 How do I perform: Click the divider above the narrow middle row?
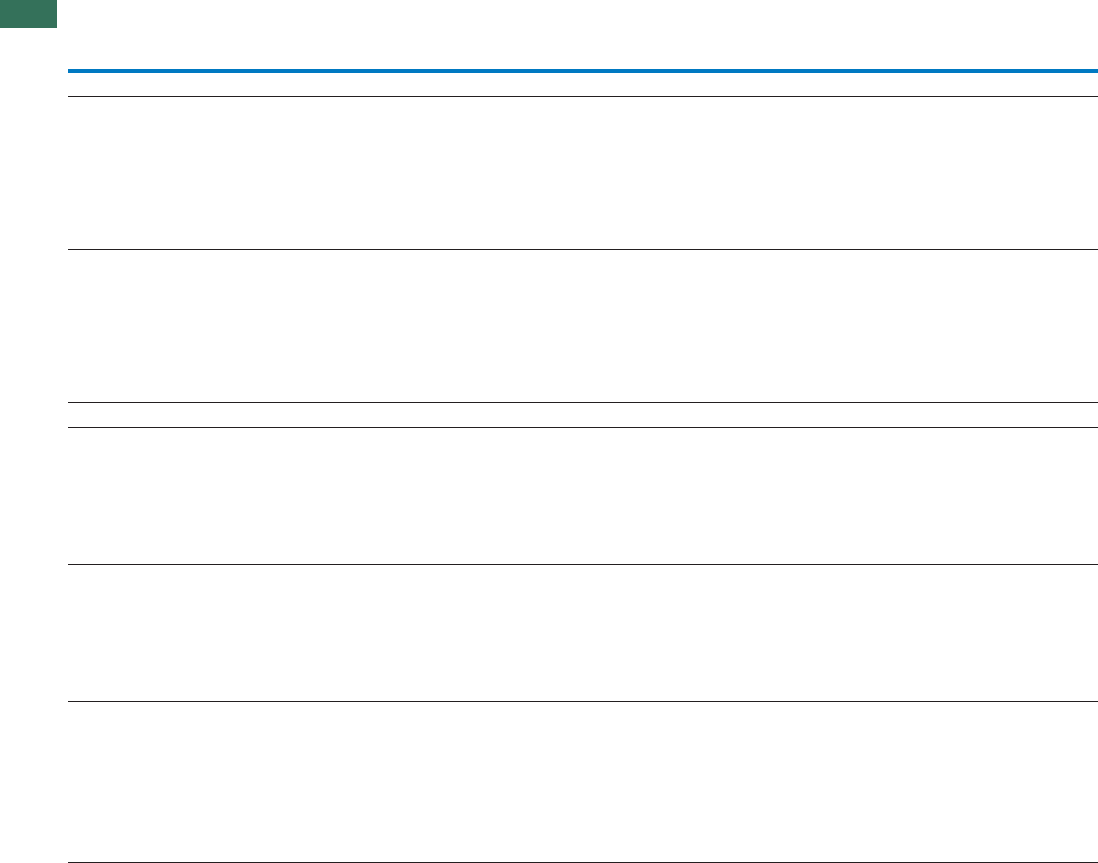click(582, 402)
